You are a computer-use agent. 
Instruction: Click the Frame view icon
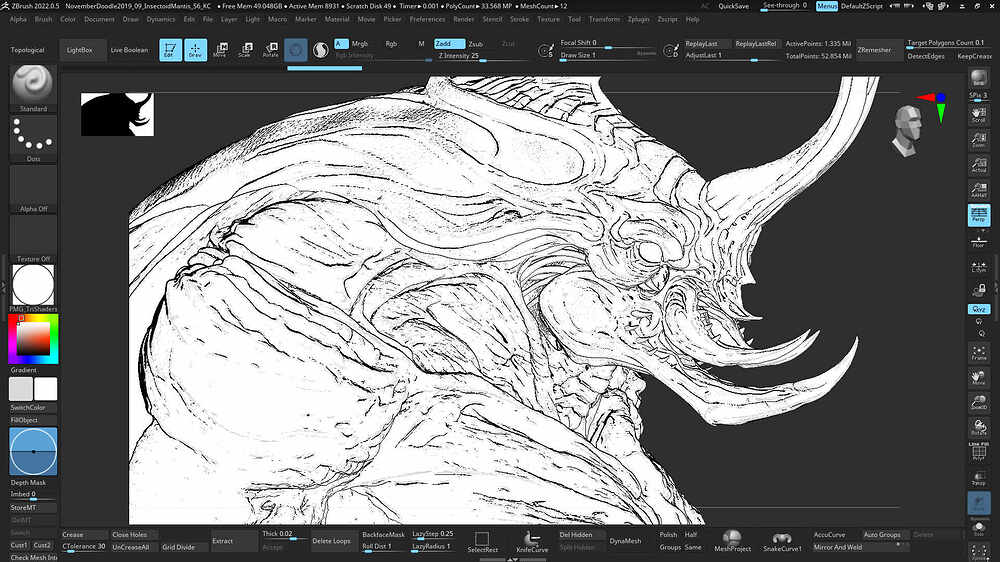(979, 353)
